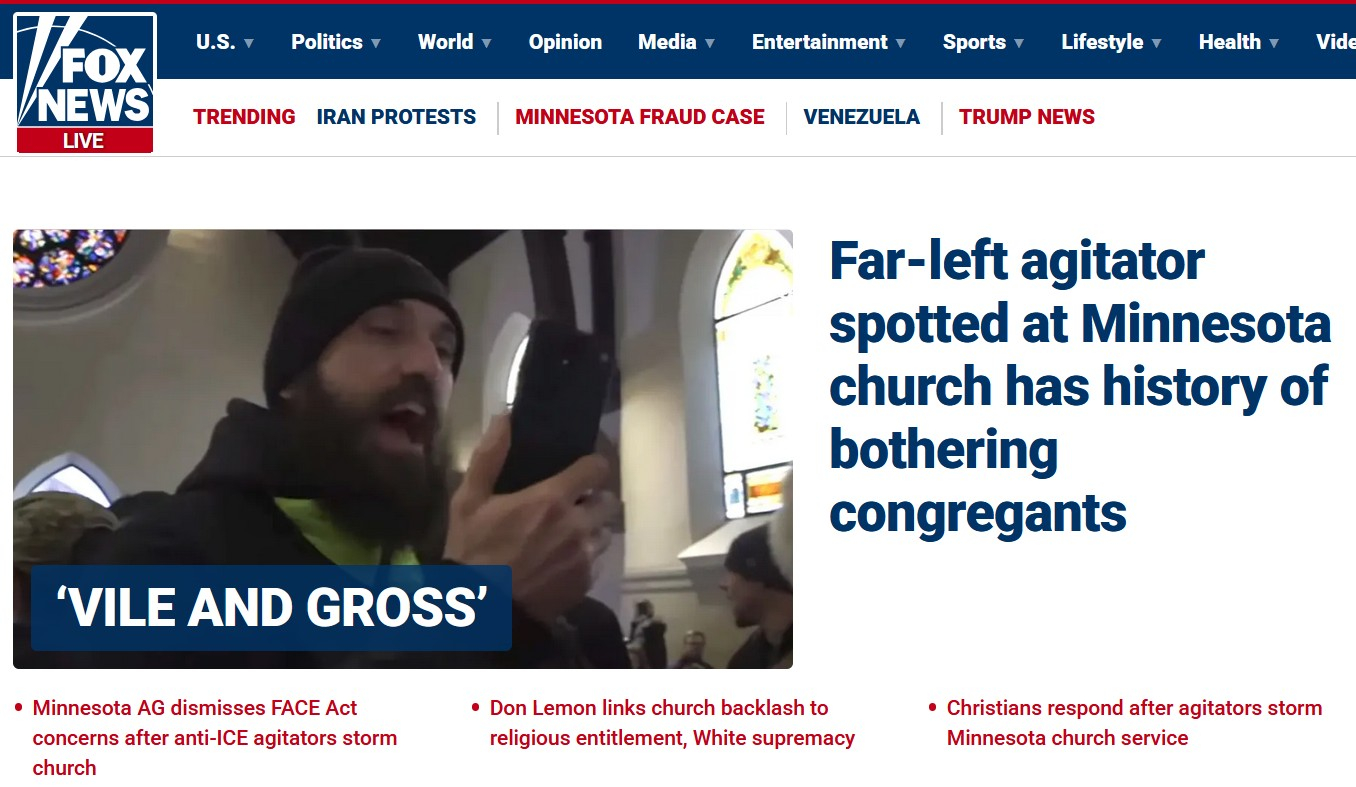Expand the Politics menu arrow
Viewport: 1356px width, 787px height.
point(376,43)
